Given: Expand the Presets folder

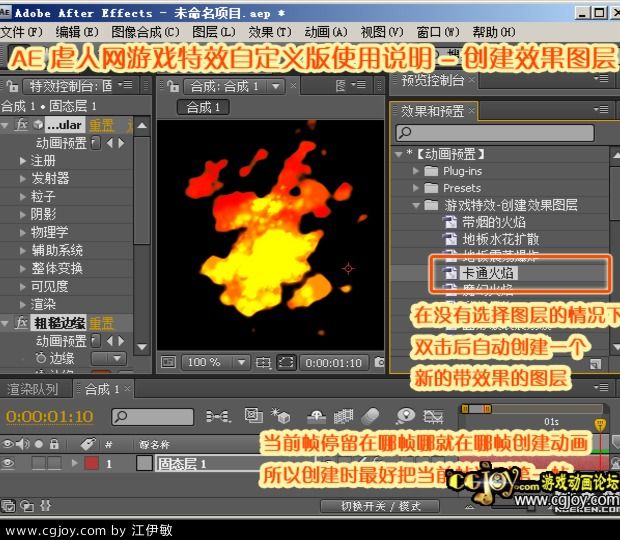Looking at the screenshot, I should [x=416, y=188].
